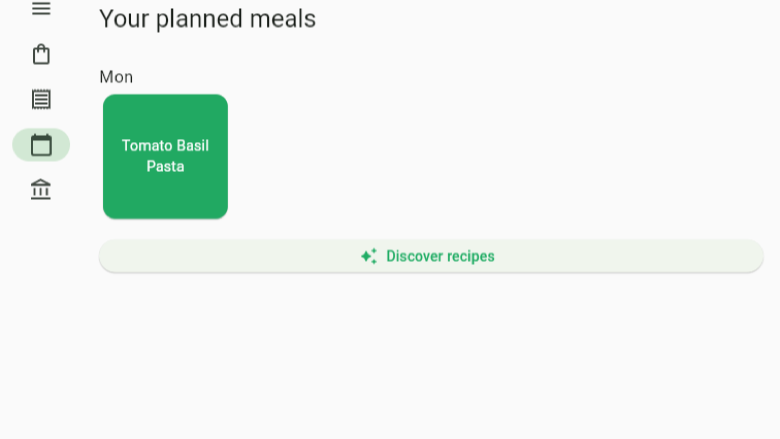Select the calendar meal plan icon
780x439 pixels.
coord(41,145)
